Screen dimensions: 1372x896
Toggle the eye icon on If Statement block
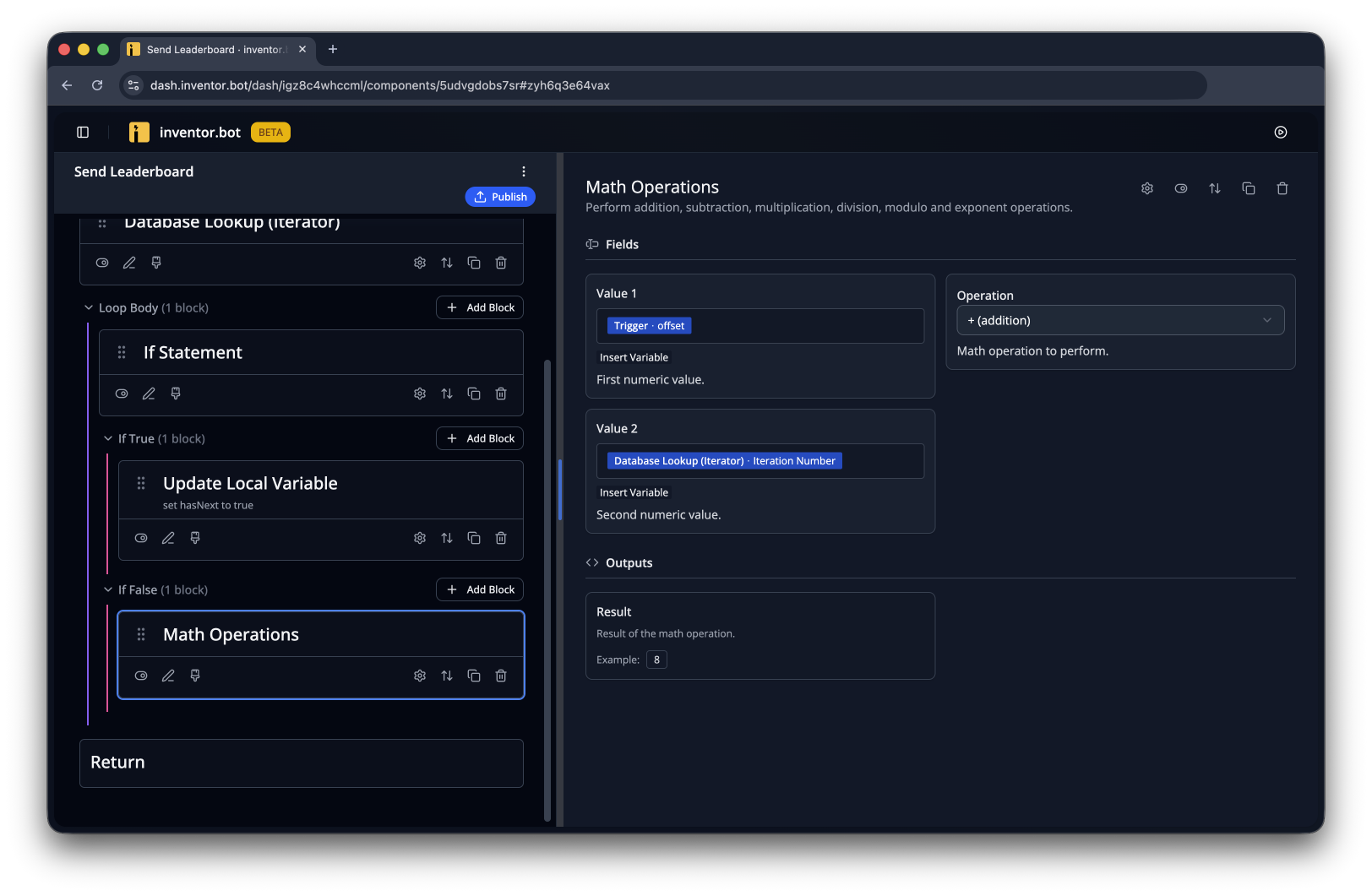tap(122, 394)
